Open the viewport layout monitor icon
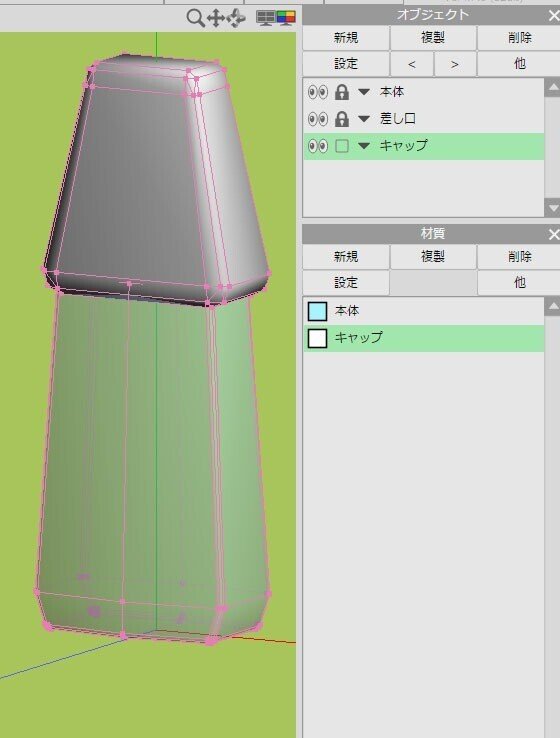The image size is (560, 738). click(265, 18)
